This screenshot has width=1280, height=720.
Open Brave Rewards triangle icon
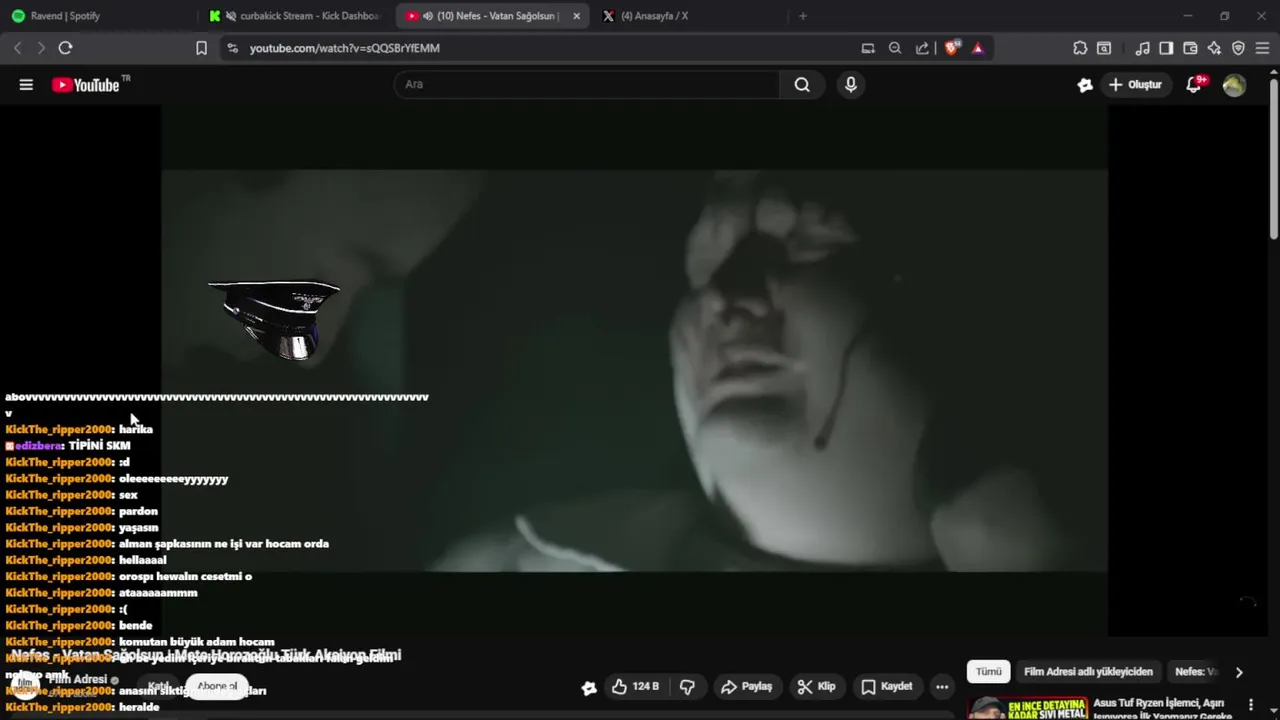pos(978,48)
